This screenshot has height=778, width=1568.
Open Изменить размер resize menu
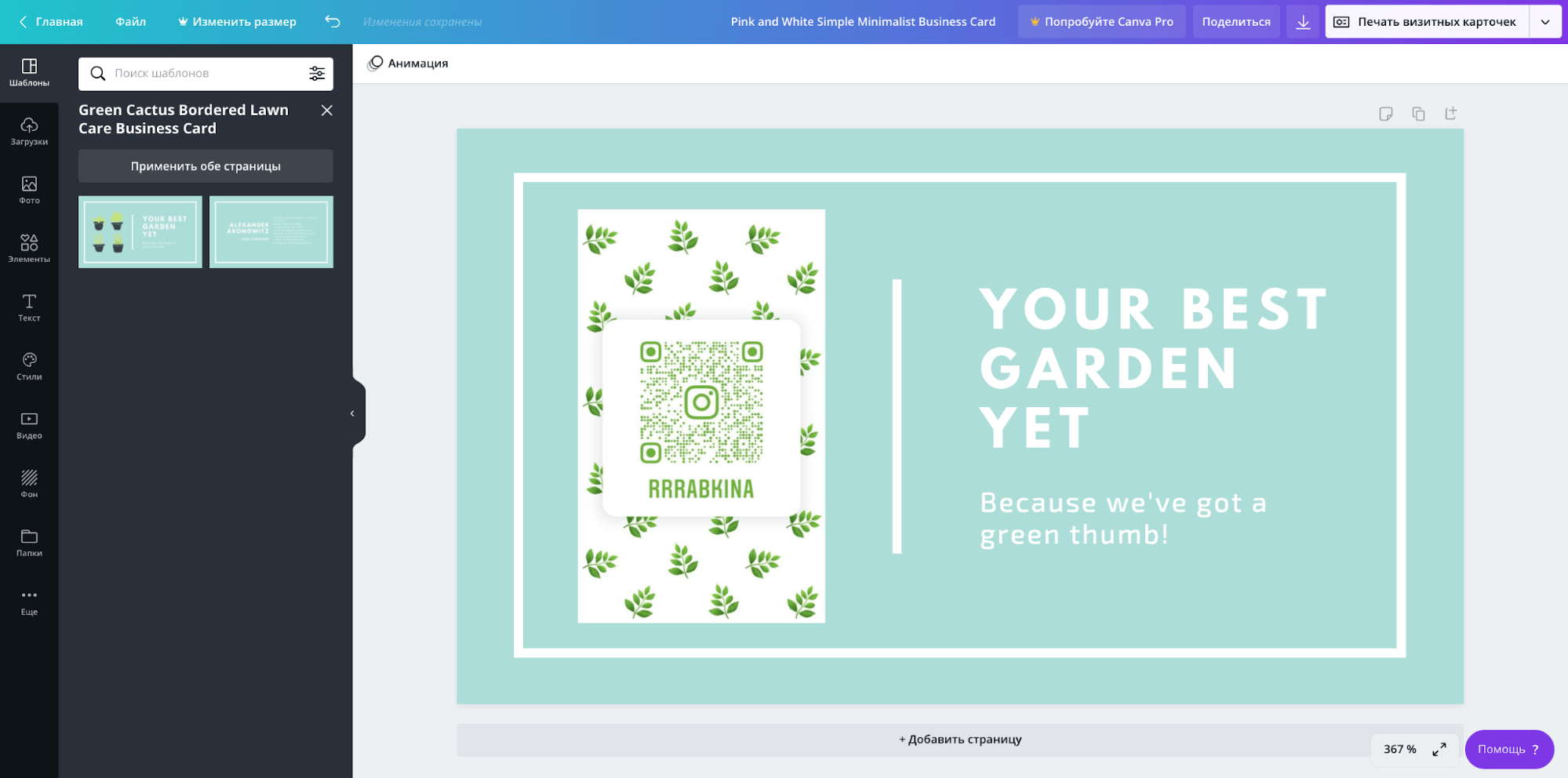[237, 22]
